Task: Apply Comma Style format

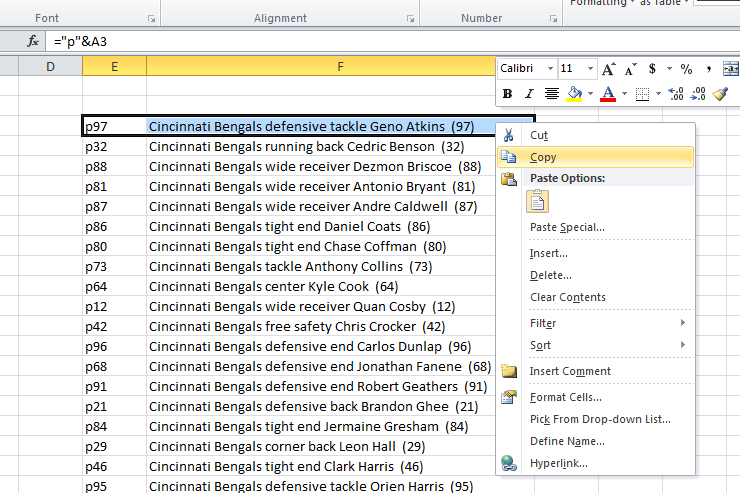Action: [x=708, y=69]
